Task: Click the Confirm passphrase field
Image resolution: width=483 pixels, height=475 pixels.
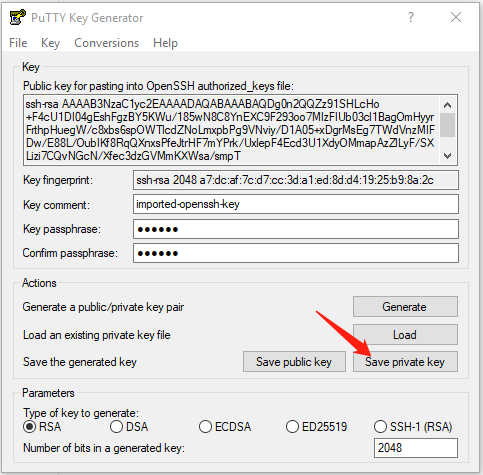Action: (296, 253)
